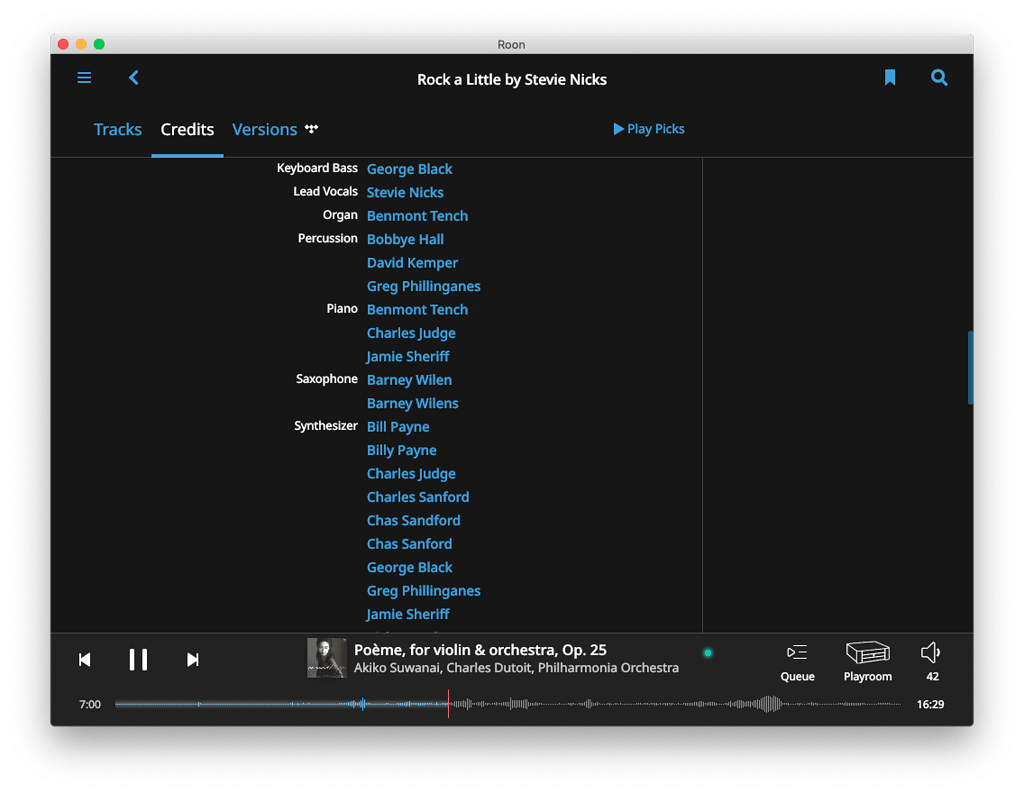Open Benmont Tench's organ credit link
Viewport: 1024px width, 793px height.
(417, 215)
